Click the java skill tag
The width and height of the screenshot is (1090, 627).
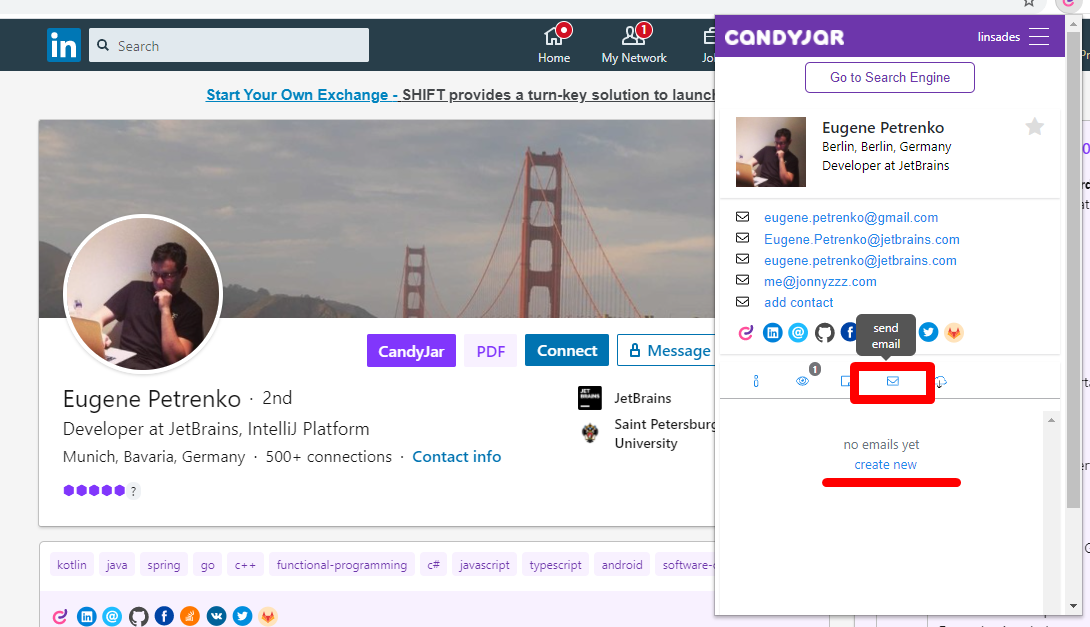117,565
